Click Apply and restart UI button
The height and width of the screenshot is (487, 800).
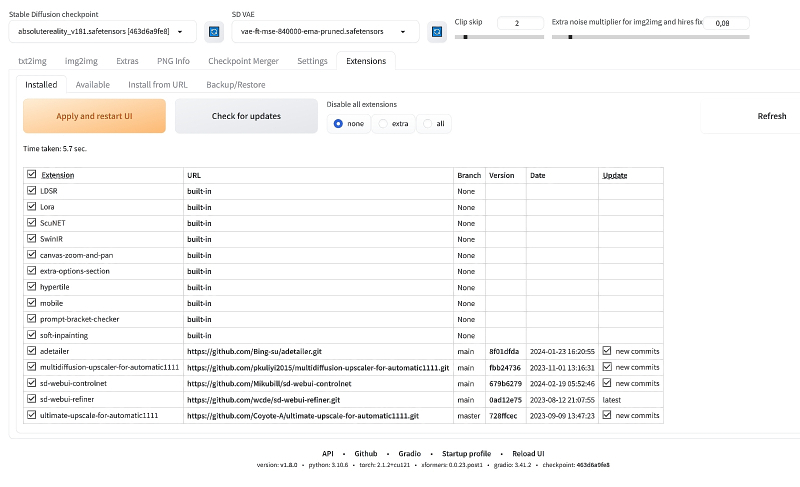pos(95,116)
